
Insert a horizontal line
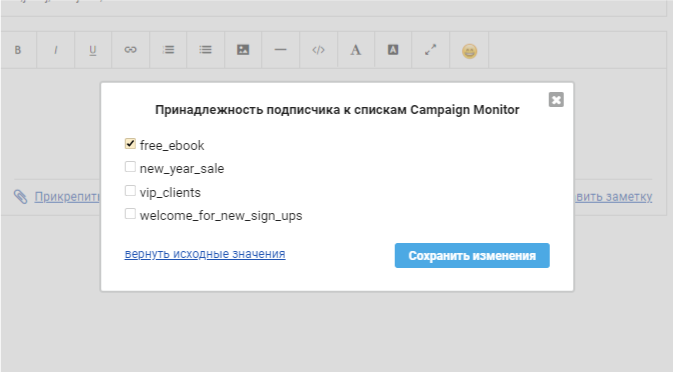coord(280,50)
